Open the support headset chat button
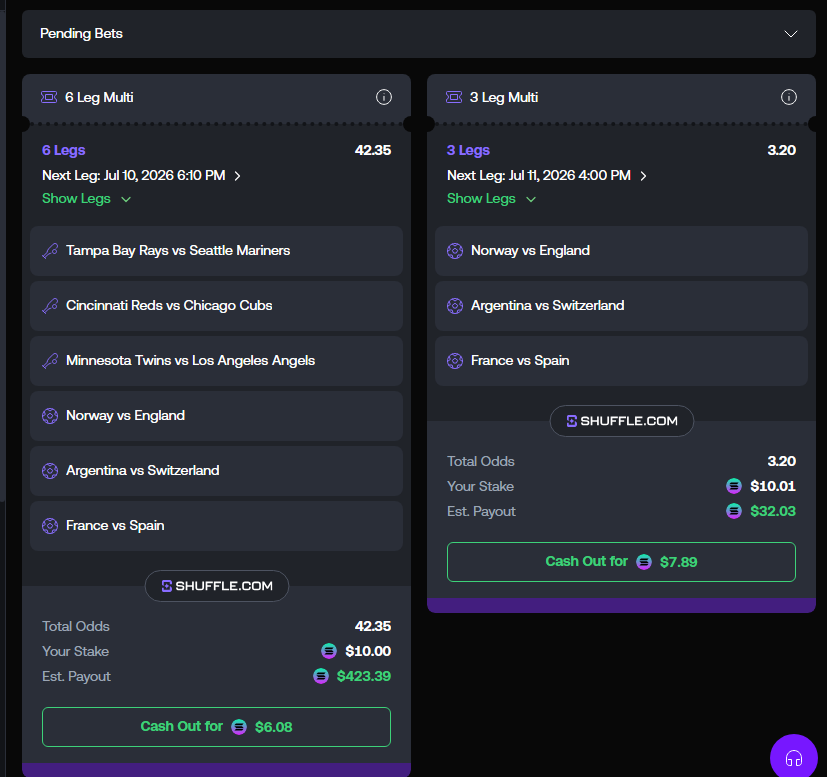 pyautogui.click(x=794, y=758)
